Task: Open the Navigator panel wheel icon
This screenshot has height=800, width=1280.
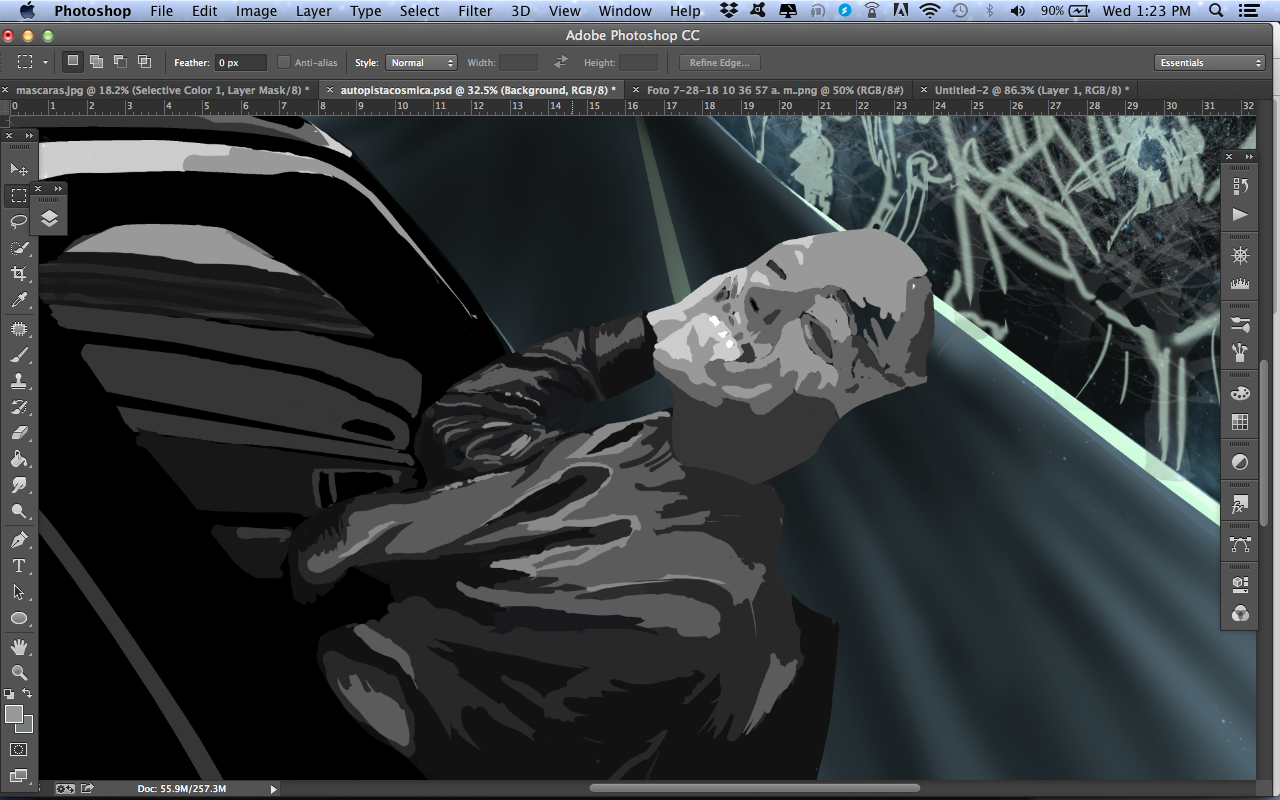Action: [x=1240, y=256]
